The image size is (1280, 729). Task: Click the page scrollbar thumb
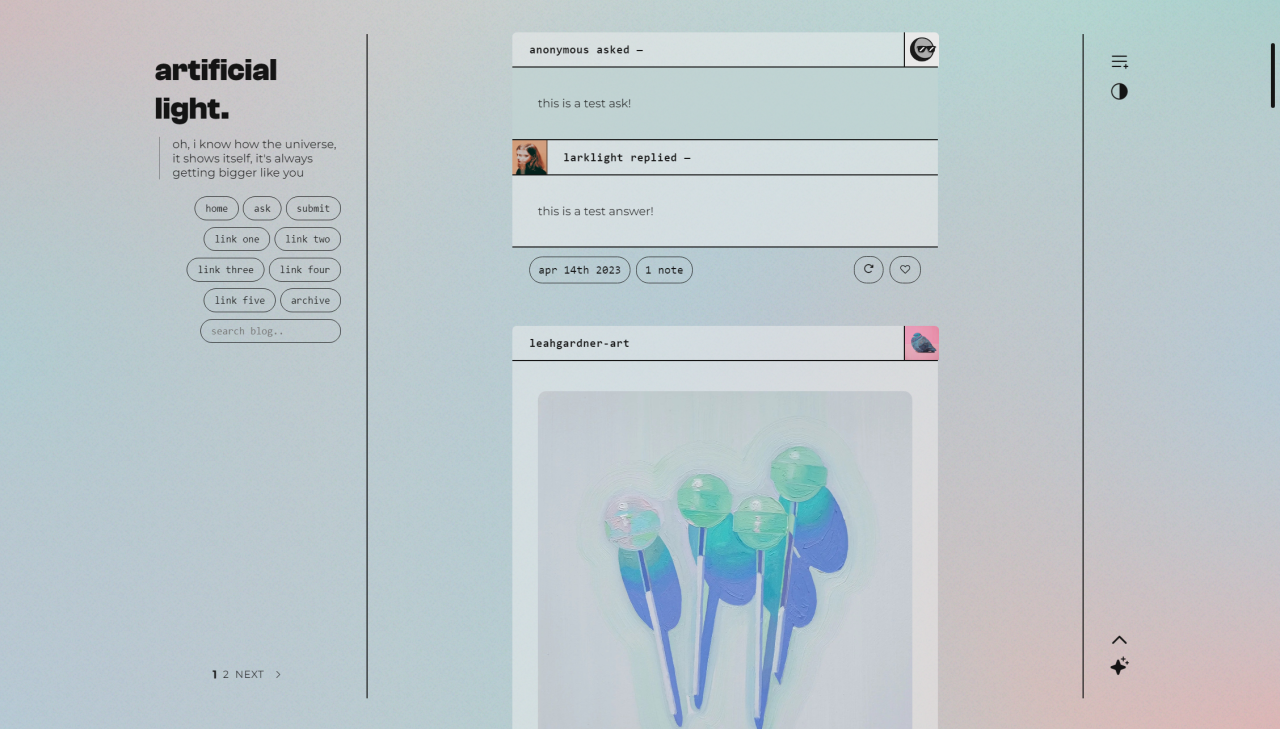tap(1272, 75)
